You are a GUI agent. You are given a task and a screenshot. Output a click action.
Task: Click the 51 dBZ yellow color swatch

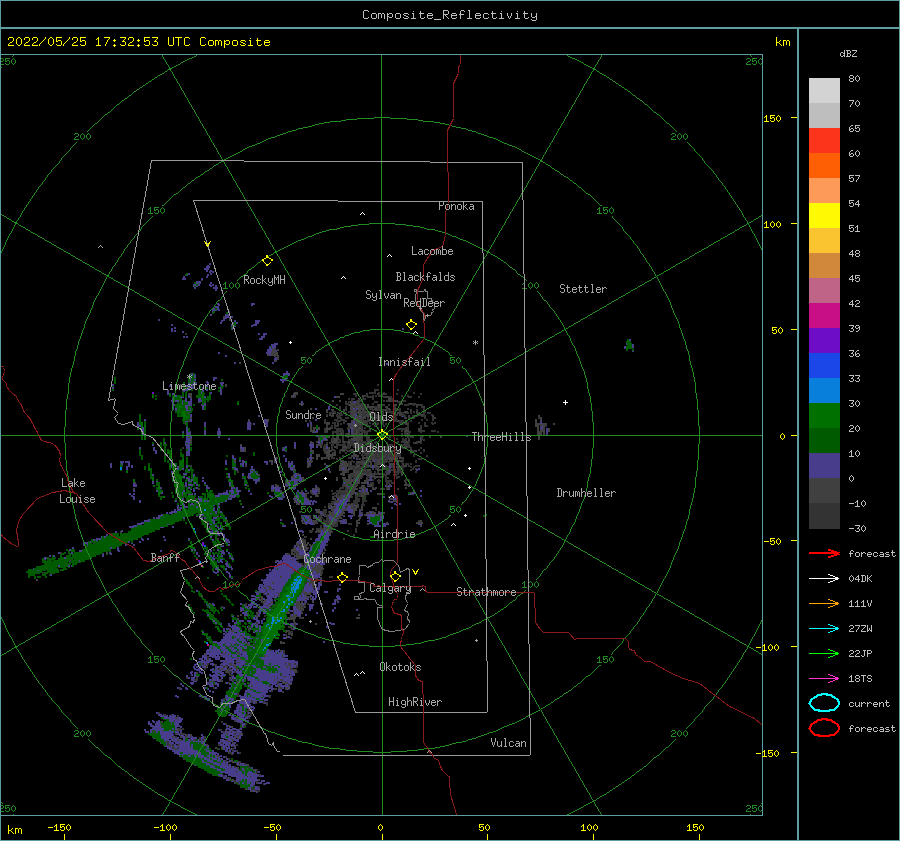click(824, 215)
